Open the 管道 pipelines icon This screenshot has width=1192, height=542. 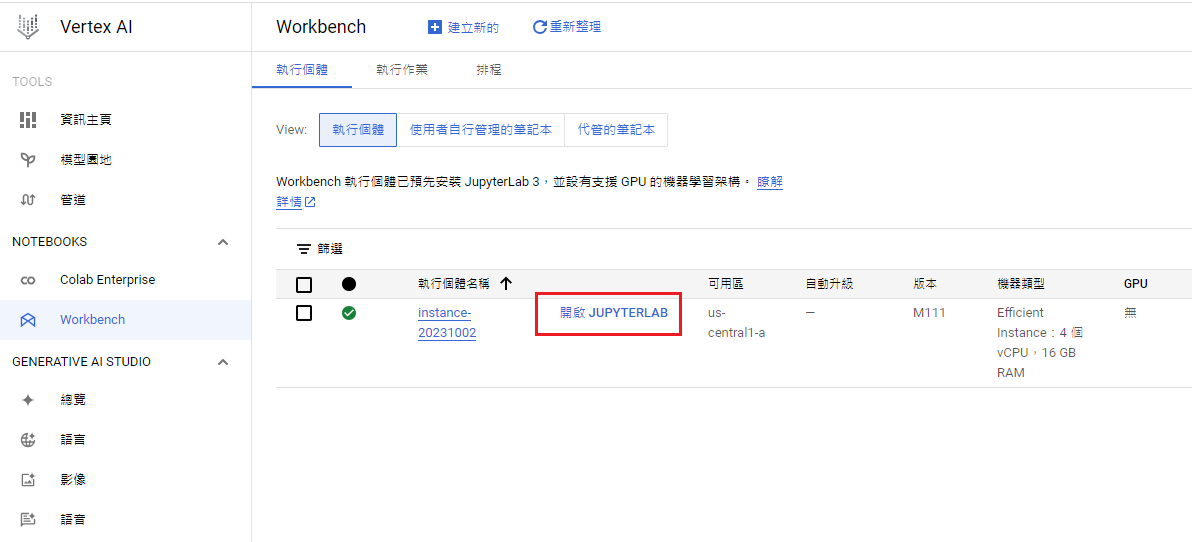coord(28,200)
